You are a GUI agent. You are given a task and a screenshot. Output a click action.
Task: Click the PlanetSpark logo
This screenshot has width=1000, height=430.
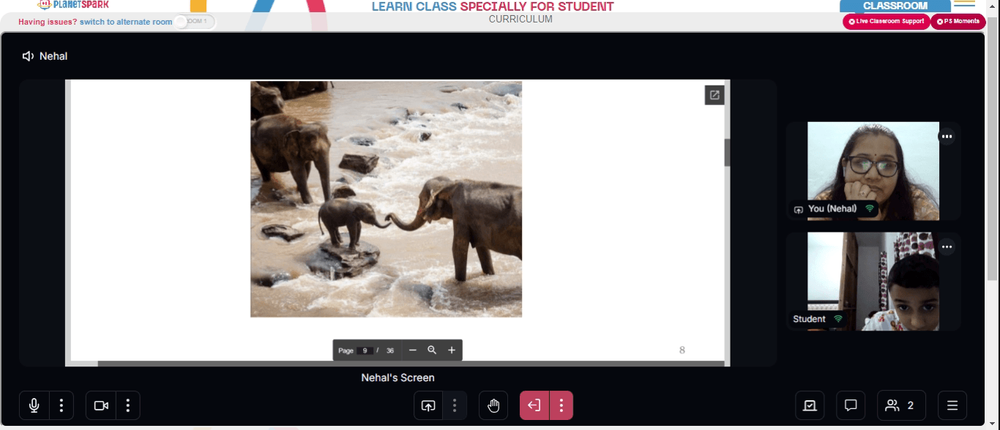[x=73, y=4]
